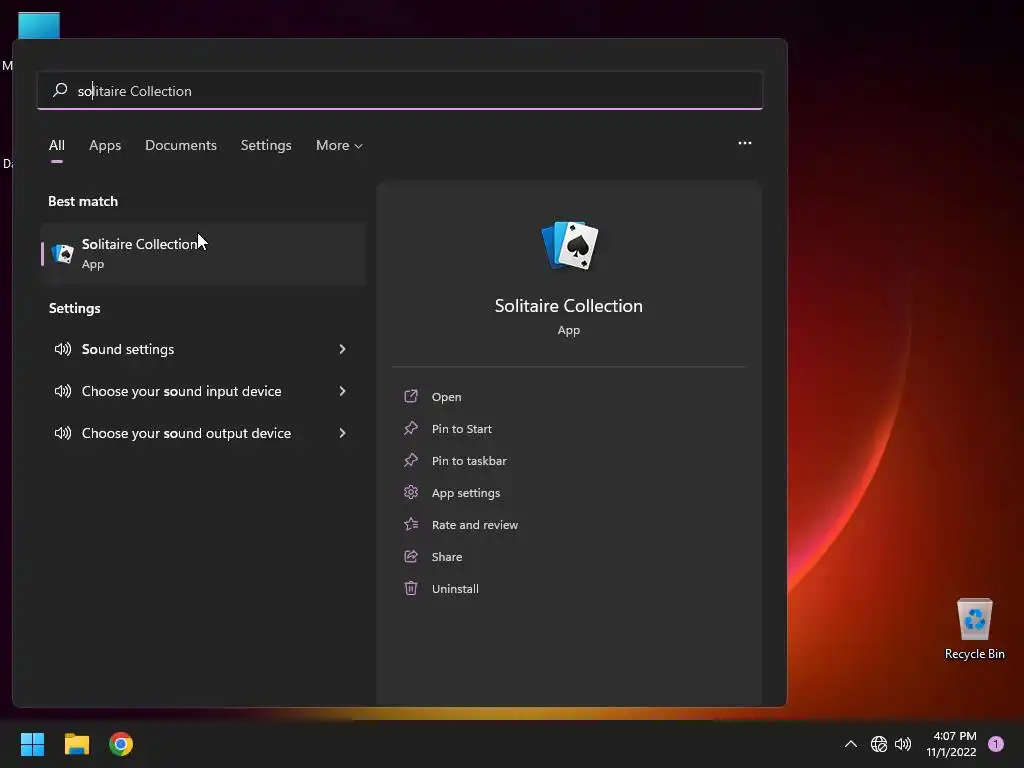Open Choose your sound input device
Viewport: 1024px width, 768px height.
coord(203,391)
